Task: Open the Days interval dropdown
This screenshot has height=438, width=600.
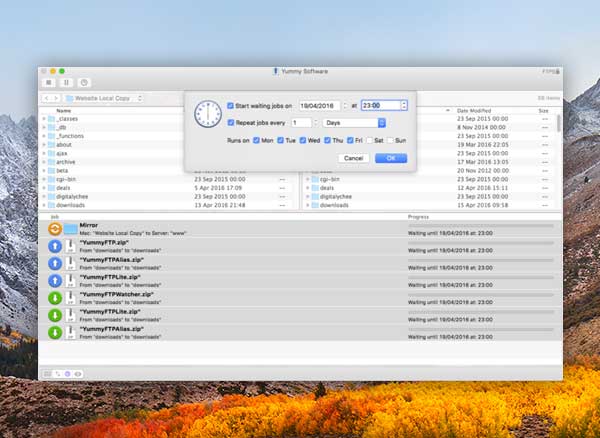Action: (x=354, y=123)
